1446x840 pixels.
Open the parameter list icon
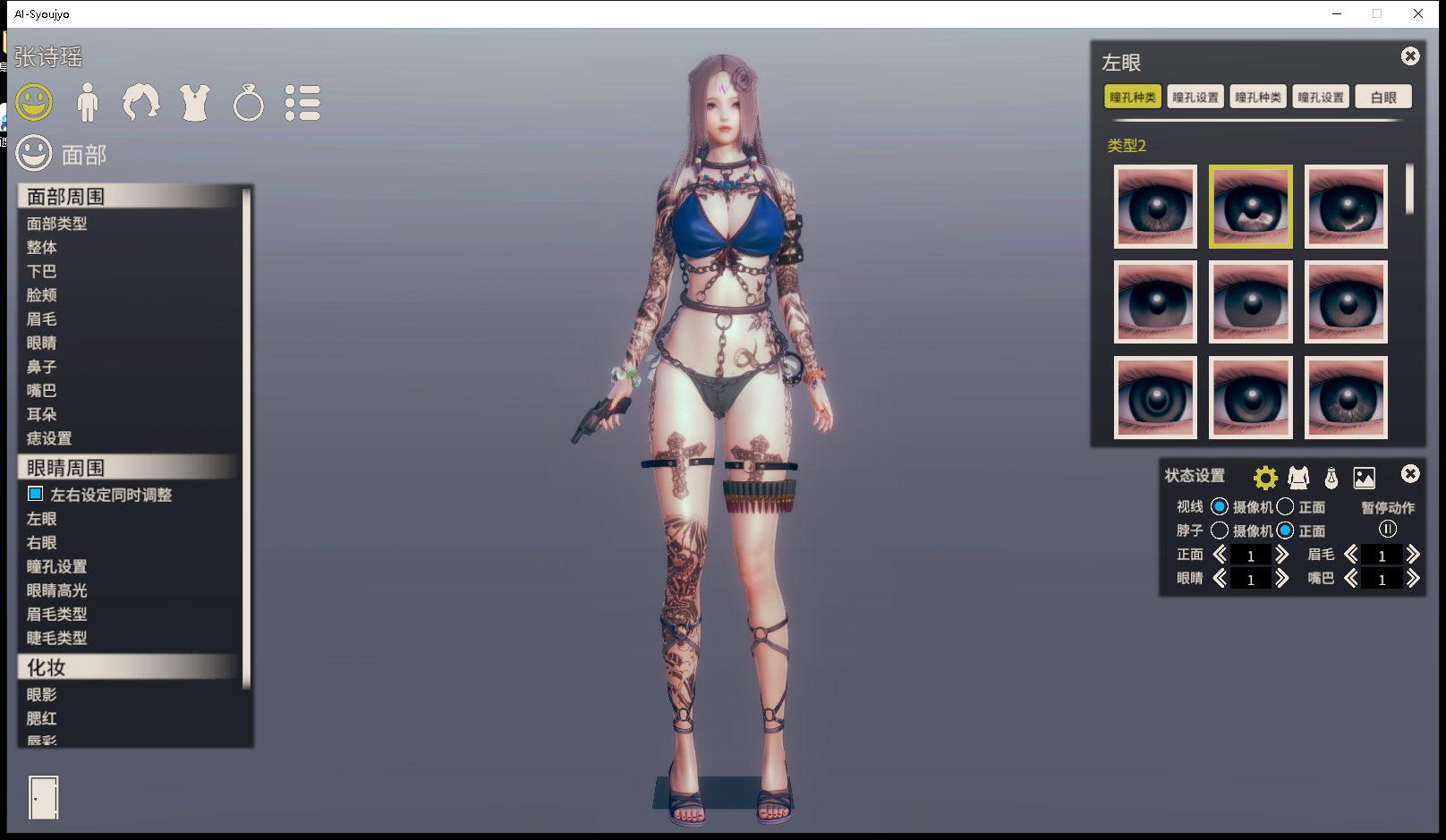(x=302, y=103)
